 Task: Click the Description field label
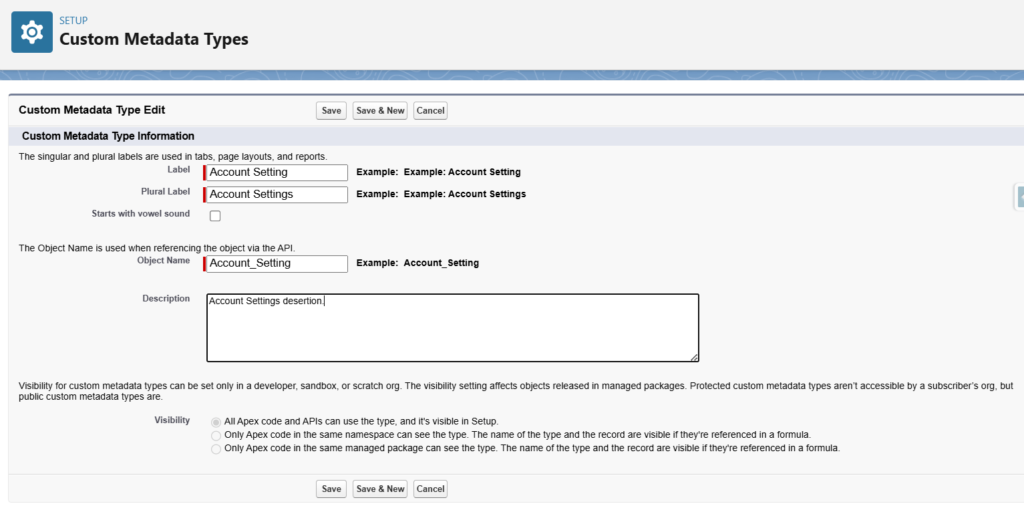pos(167,298)
